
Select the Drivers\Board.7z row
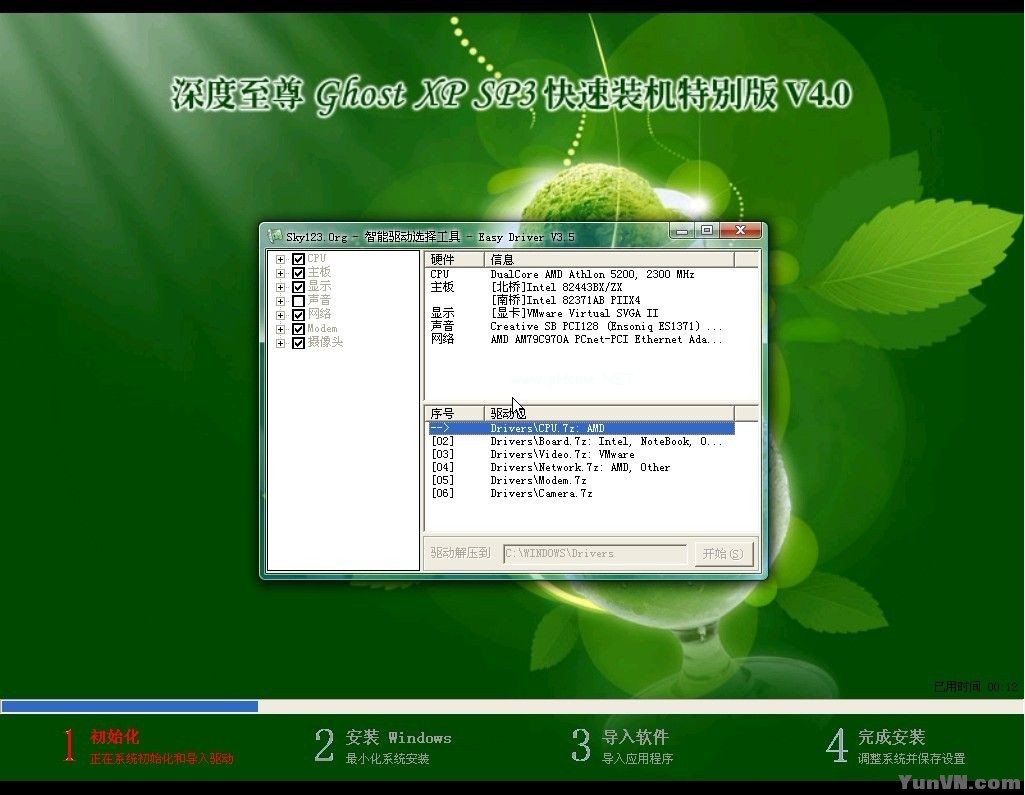coord(582,441)
